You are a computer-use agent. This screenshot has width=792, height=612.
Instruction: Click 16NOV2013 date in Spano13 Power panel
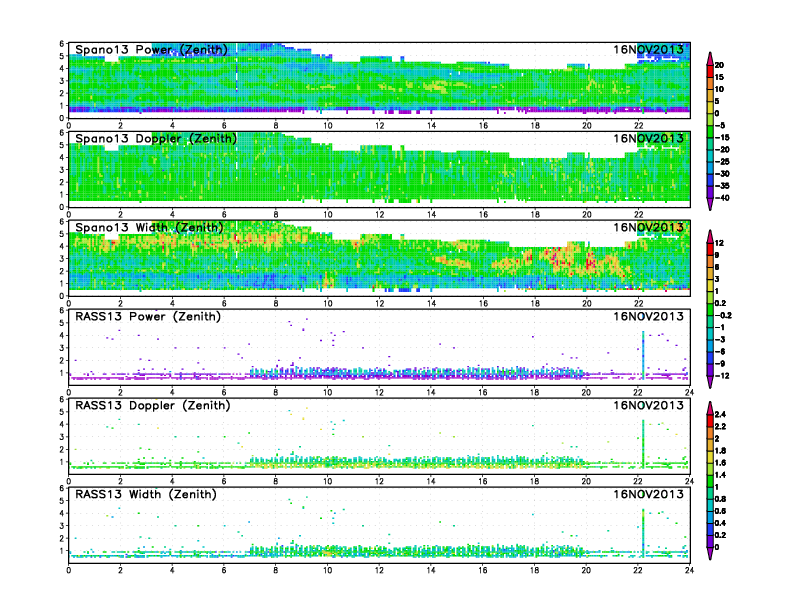tap(649, 49)
